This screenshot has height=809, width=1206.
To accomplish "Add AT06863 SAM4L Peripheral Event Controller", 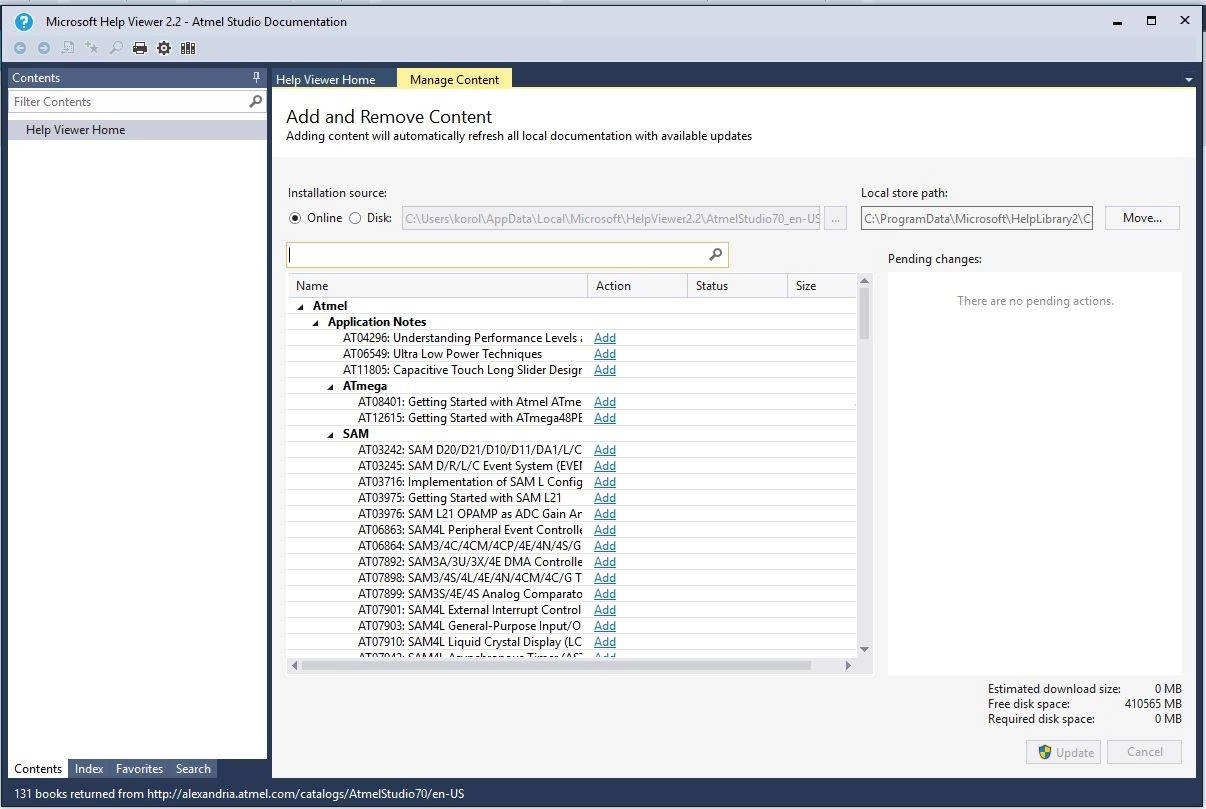I will point(605,530).
